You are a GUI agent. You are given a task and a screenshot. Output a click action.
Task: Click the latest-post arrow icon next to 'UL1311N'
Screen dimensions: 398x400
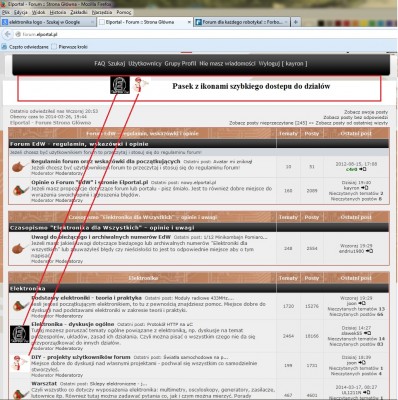pyautogui.click(x=366, y=392)
